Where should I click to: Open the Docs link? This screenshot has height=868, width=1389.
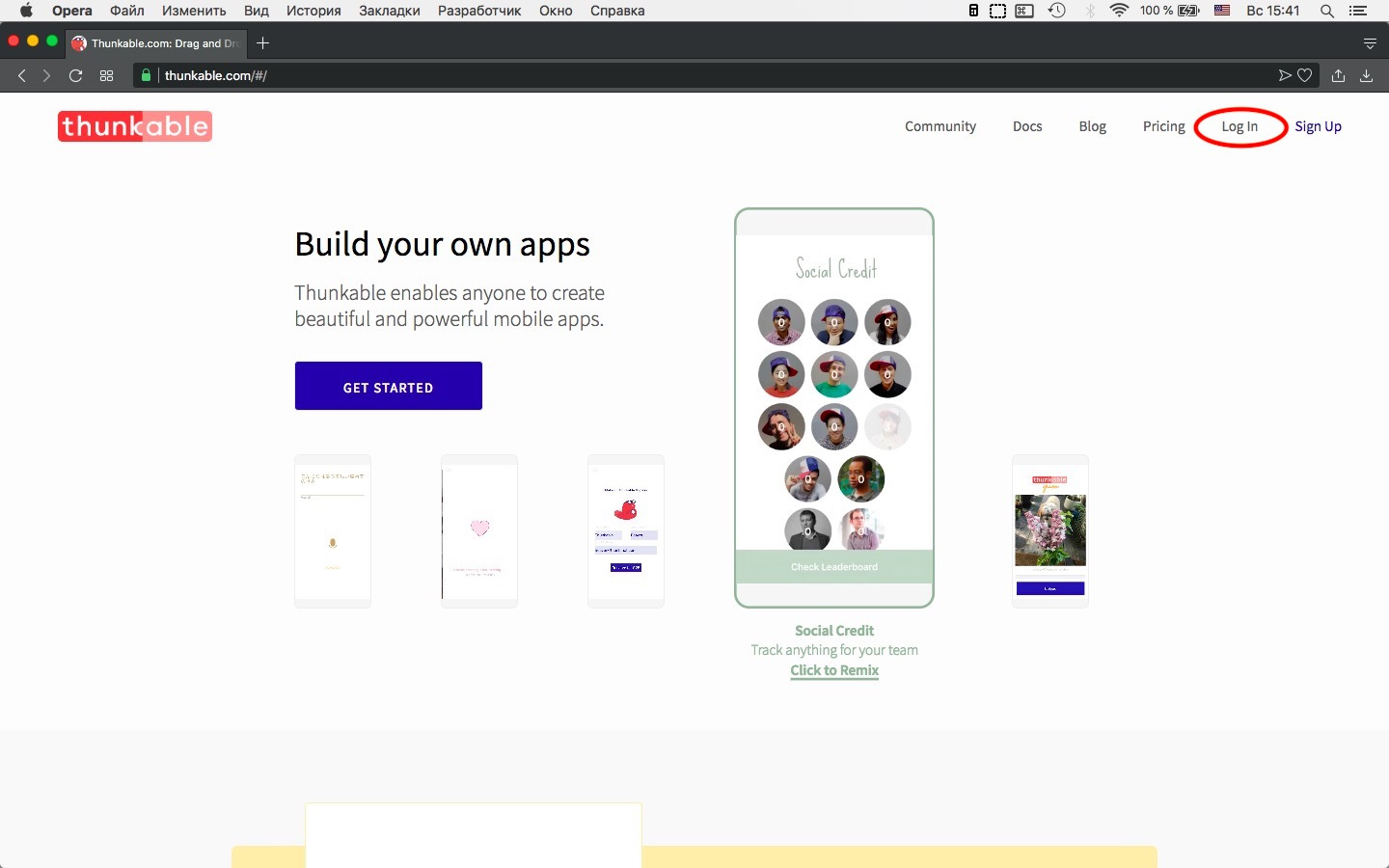pos(1027,126)
